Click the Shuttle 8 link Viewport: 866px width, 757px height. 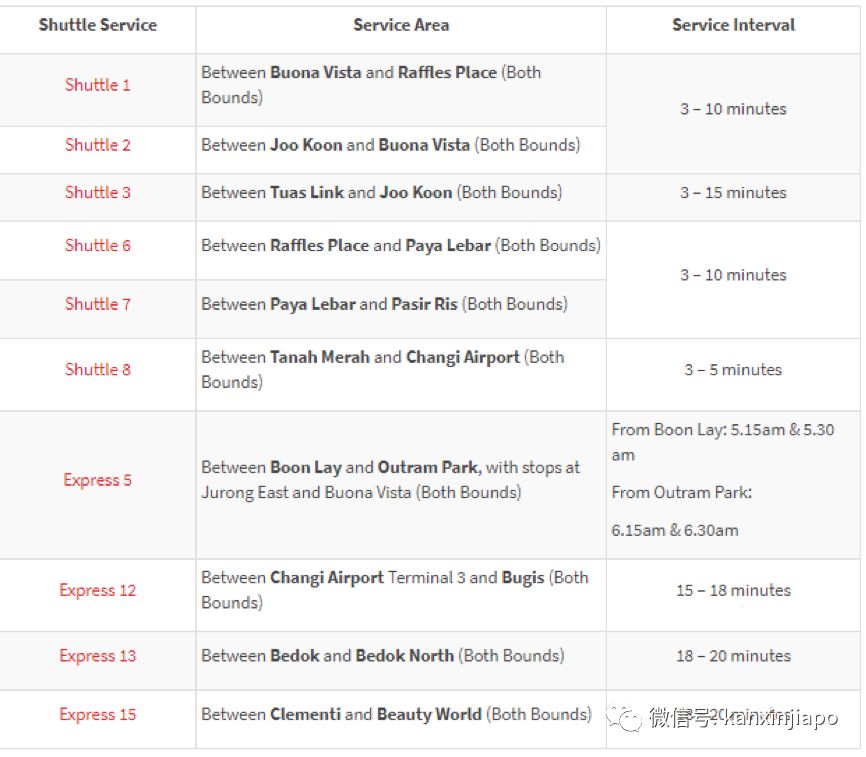(x=98, y=369)
